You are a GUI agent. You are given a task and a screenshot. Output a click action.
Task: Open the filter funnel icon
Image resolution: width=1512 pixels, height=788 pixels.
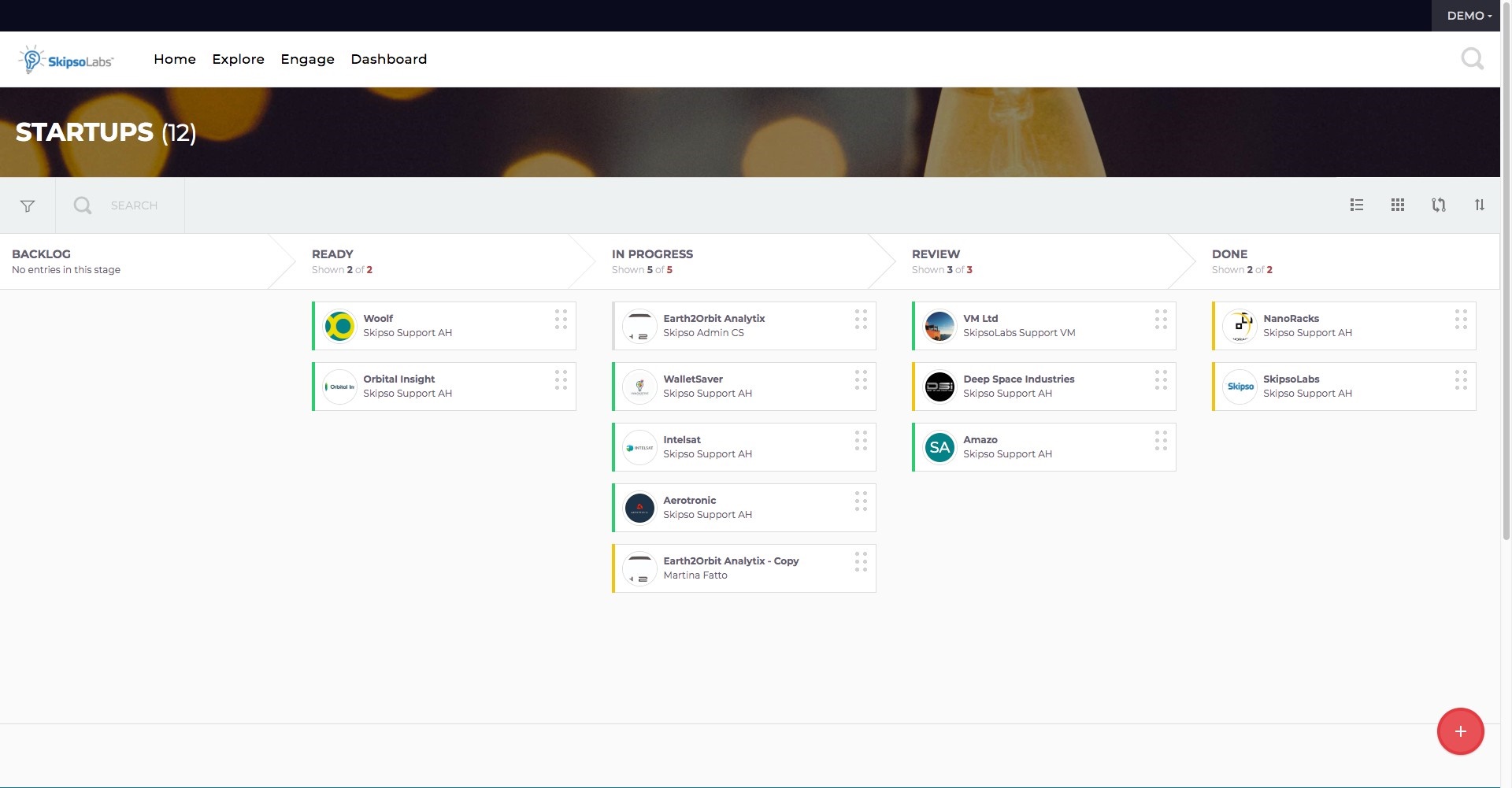(28, 205)
